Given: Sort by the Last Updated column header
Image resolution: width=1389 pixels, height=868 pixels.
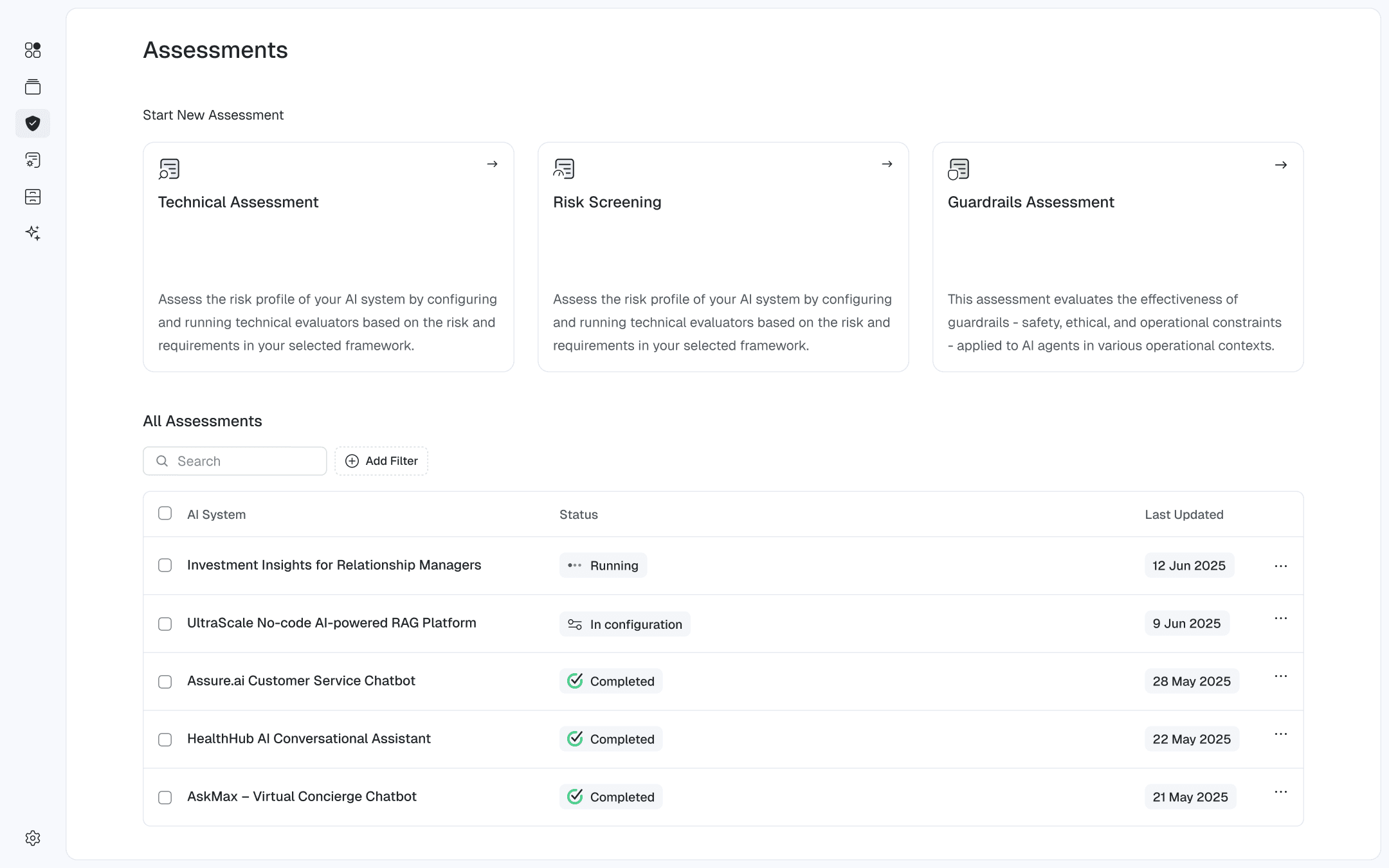Looking at the screenshot, I should pyautogui.click(x=1184, y=514).
